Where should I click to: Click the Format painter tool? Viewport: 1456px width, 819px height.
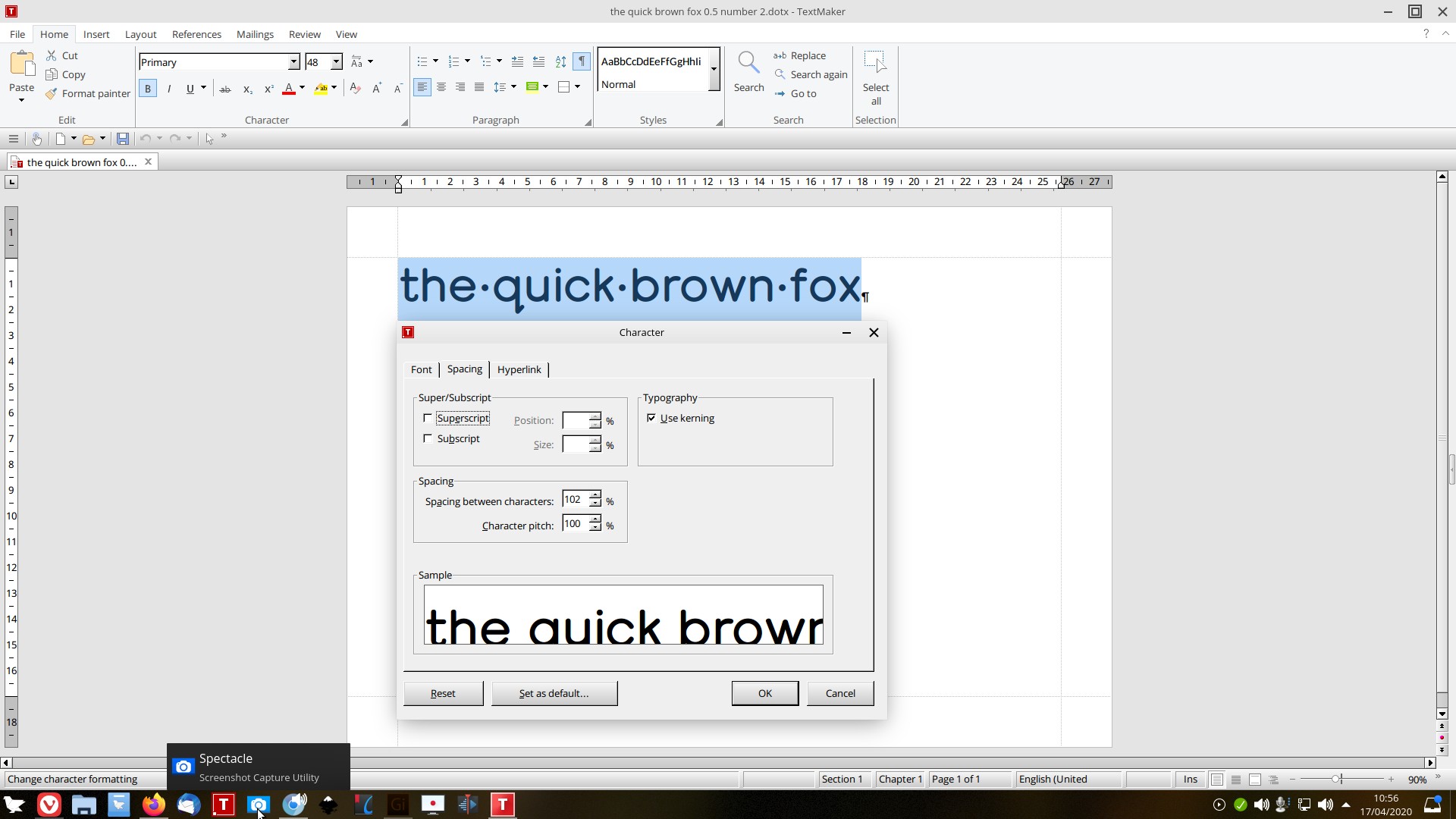pyautogui.click(x=88, y=93)
